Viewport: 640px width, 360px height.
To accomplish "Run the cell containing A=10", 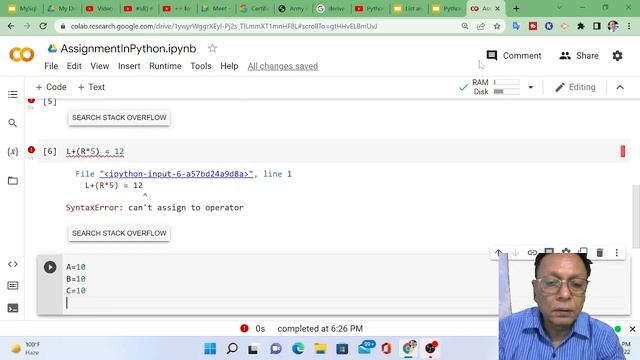I will (50, 267).
